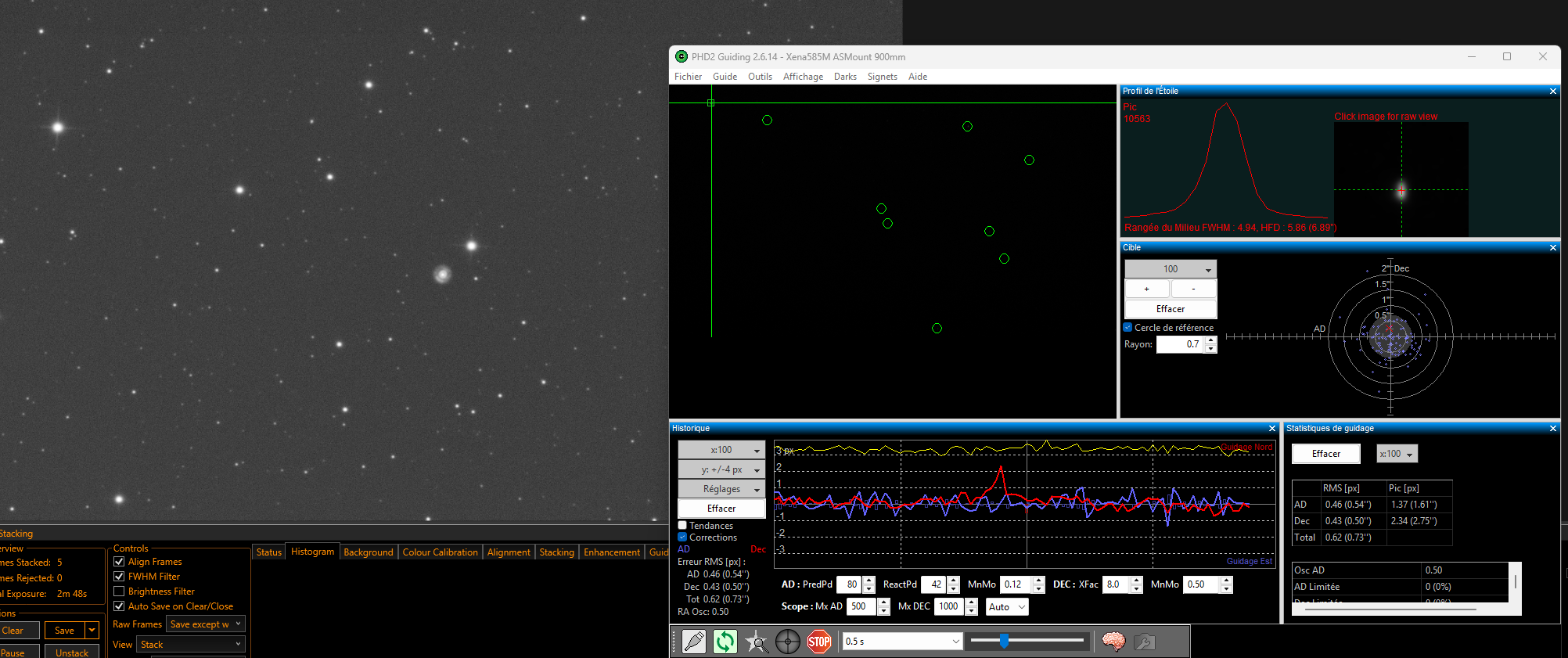
Task: Click the auto-select guide star icon
Action: [756, 642]
